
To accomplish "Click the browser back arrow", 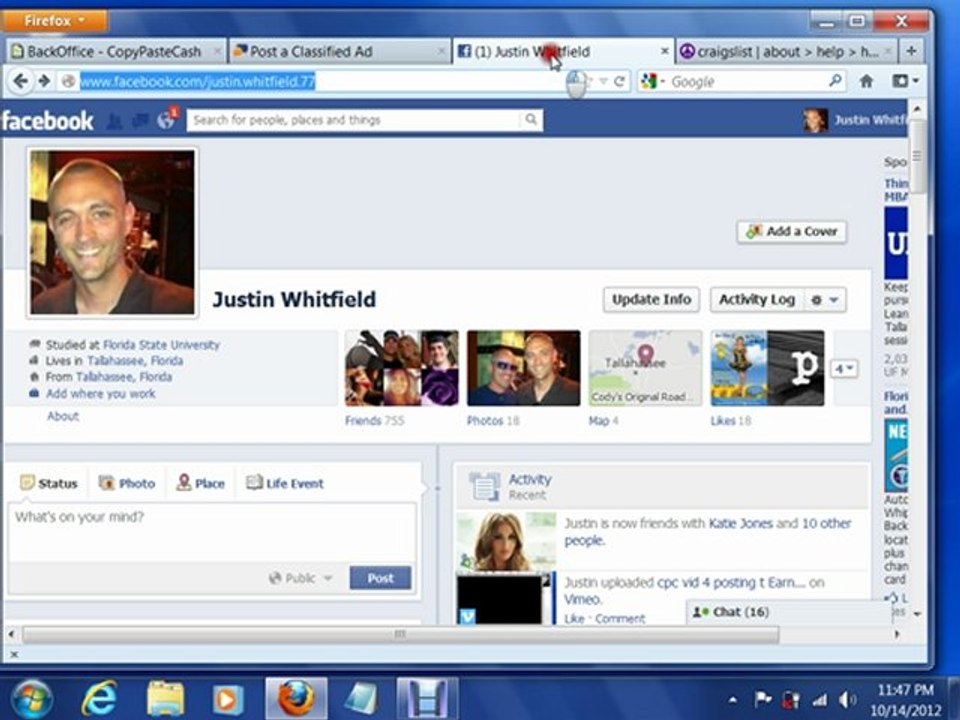I will pos(20,81).
